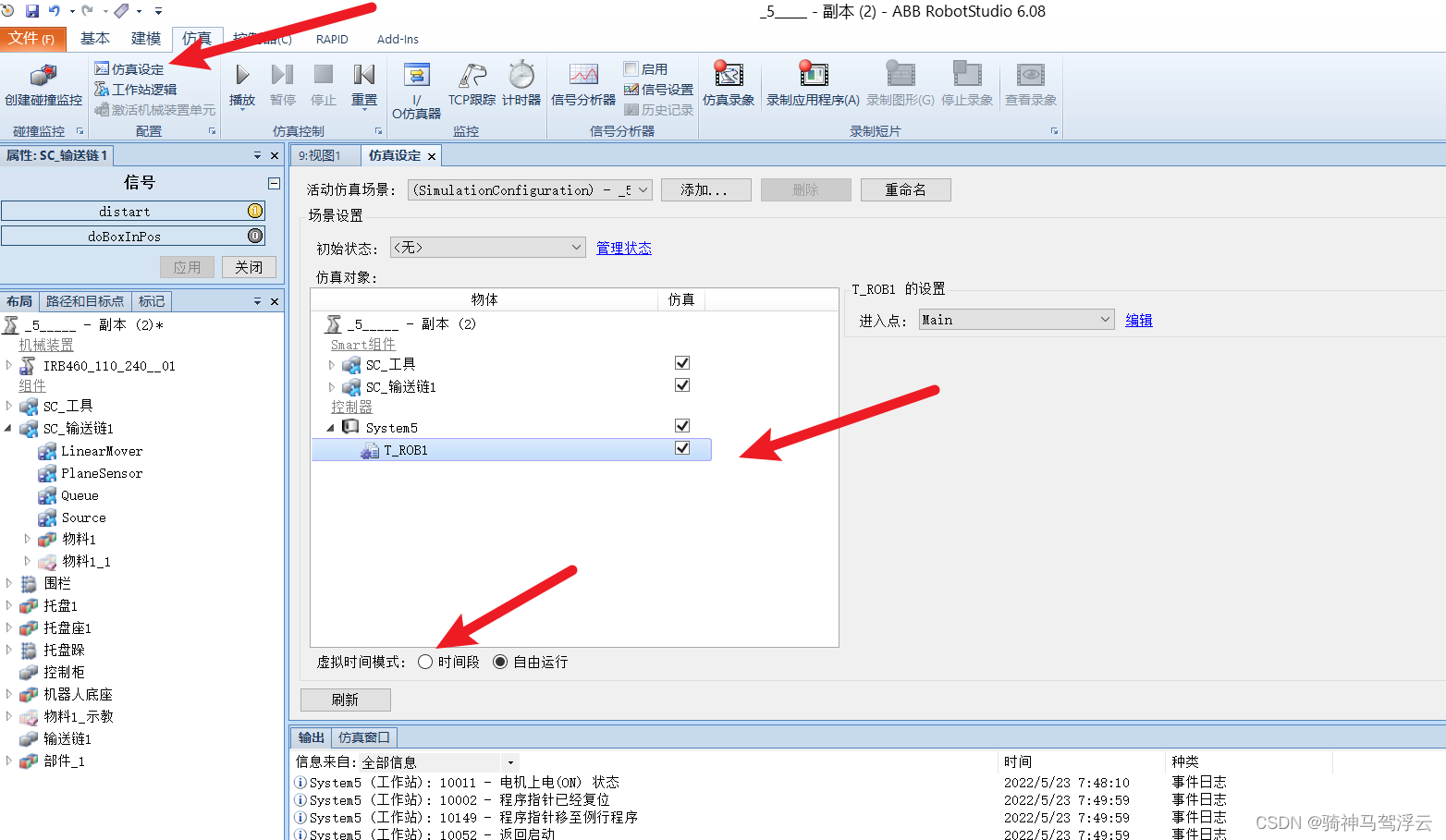Open Simulation Setup (仿真设定)
Screen dimensions: 1446x840
[x=129, y=69]
